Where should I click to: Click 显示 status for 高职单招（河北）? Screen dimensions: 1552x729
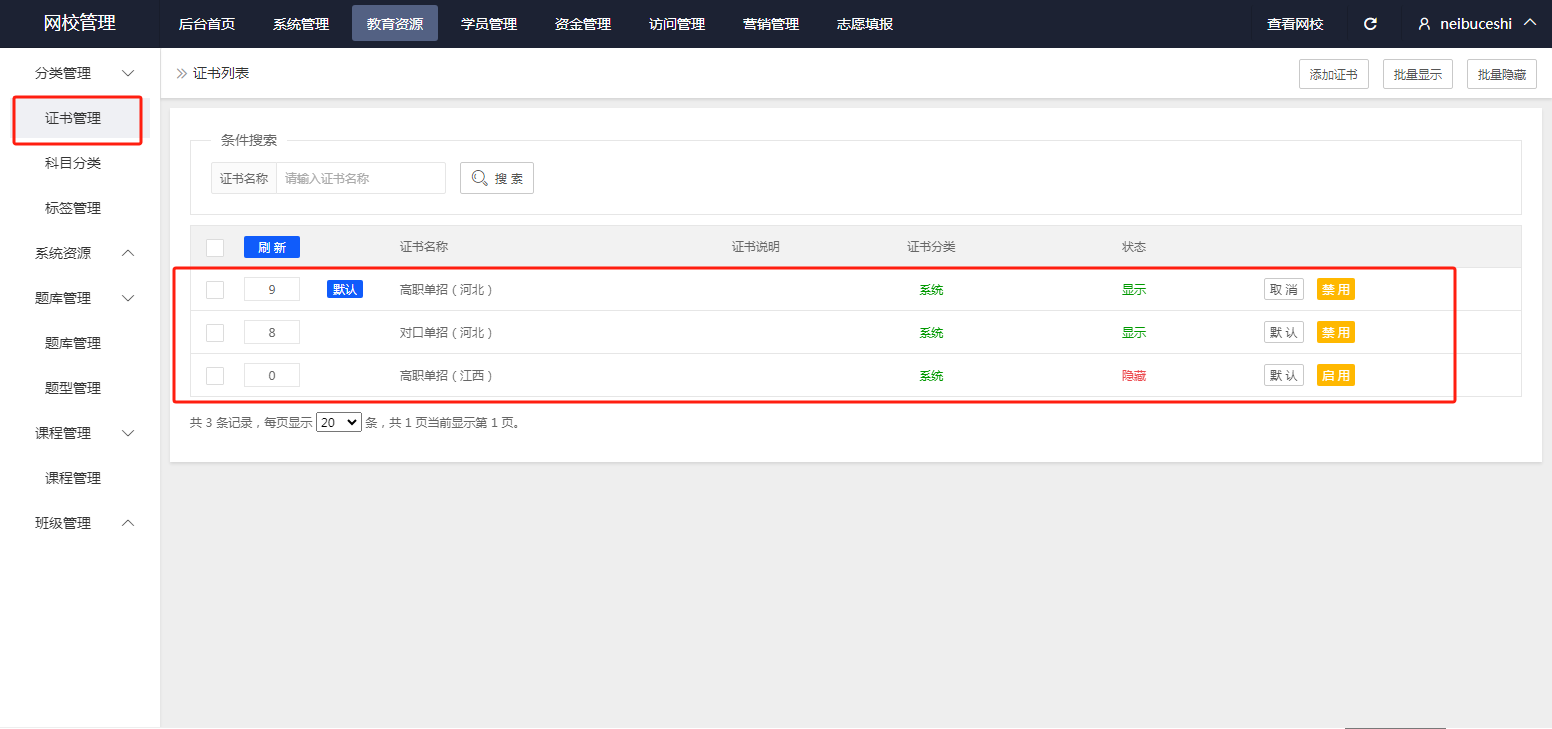tap(1134, 290)
